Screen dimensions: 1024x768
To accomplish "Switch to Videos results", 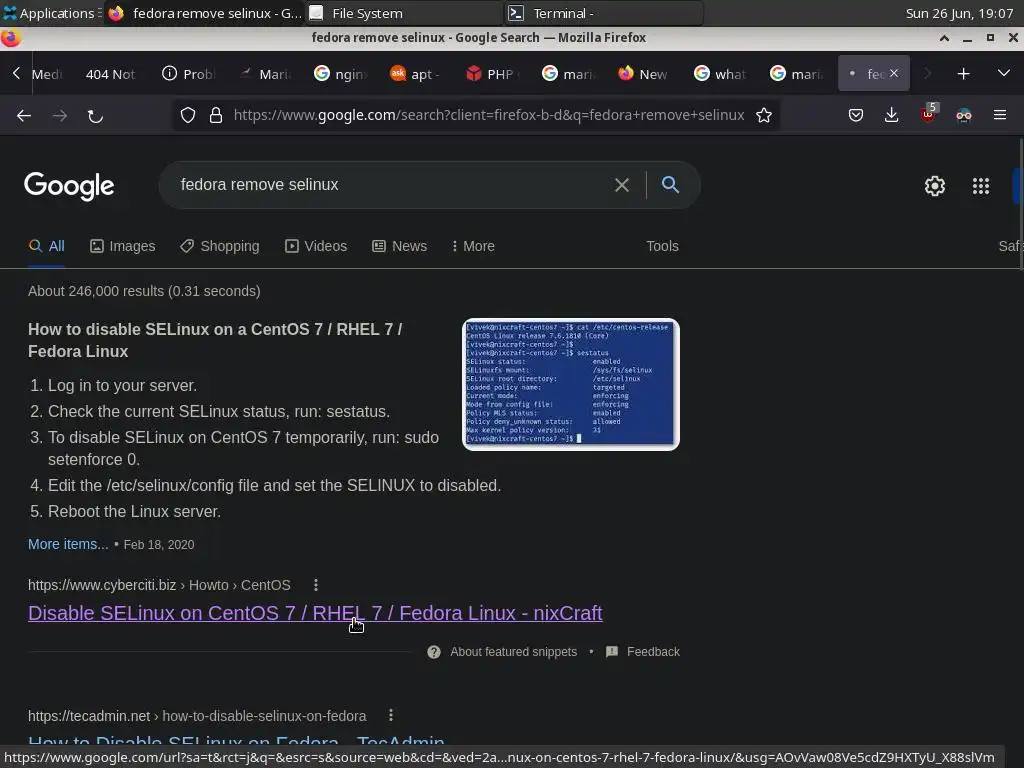I will tap(316, 246).
